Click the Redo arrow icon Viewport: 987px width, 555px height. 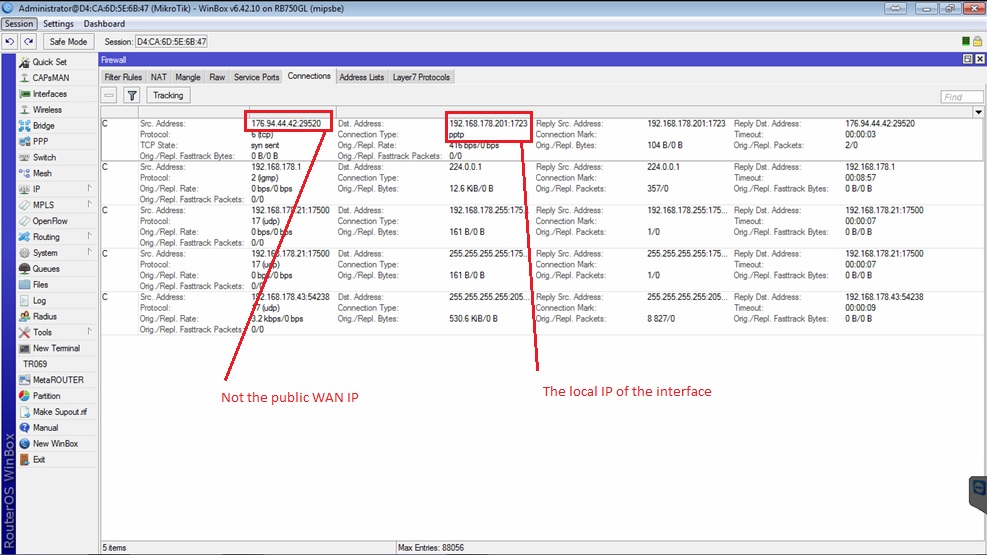[28, 42]
